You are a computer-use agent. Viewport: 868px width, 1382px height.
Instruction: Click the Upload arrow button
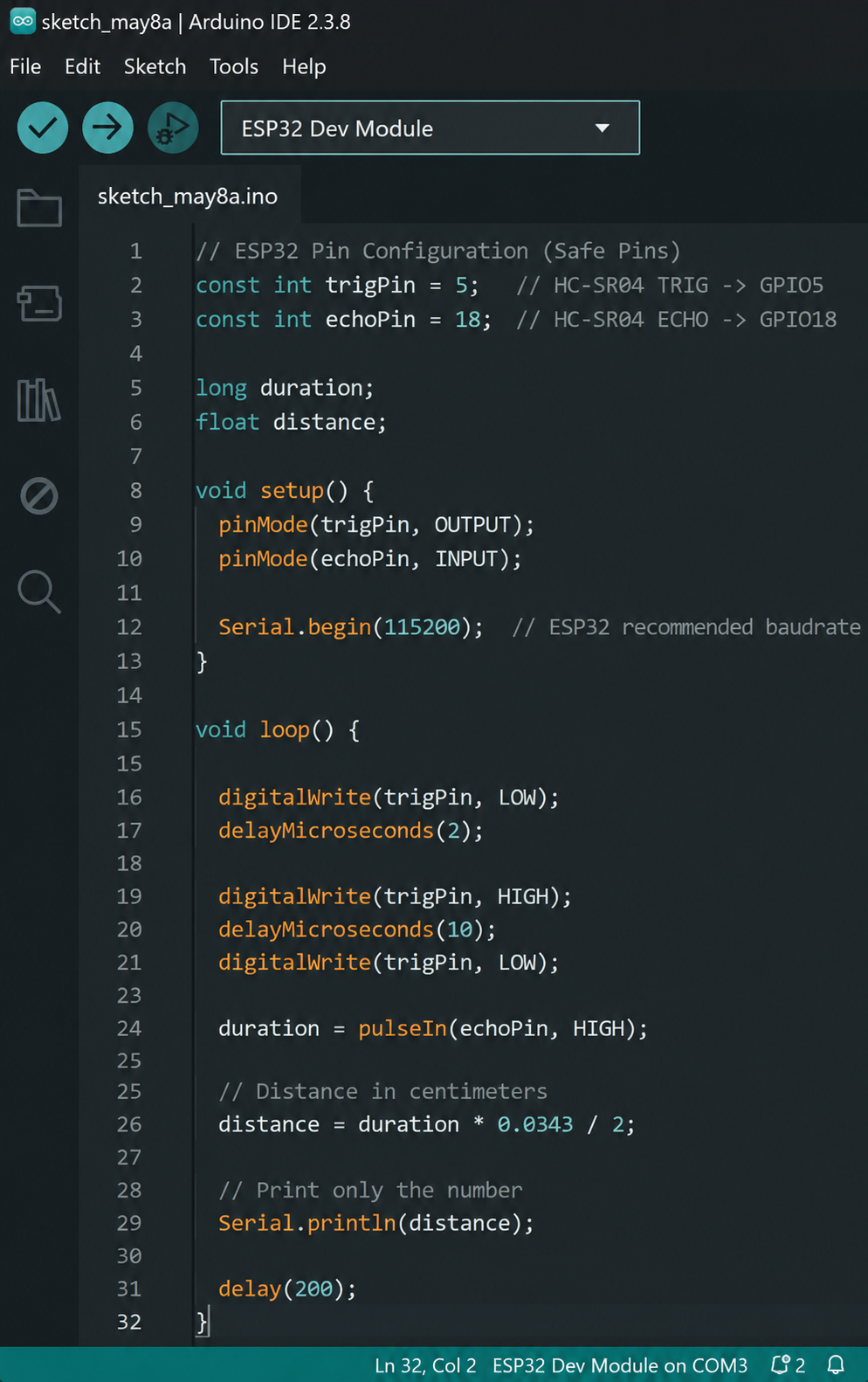point(107,128)
